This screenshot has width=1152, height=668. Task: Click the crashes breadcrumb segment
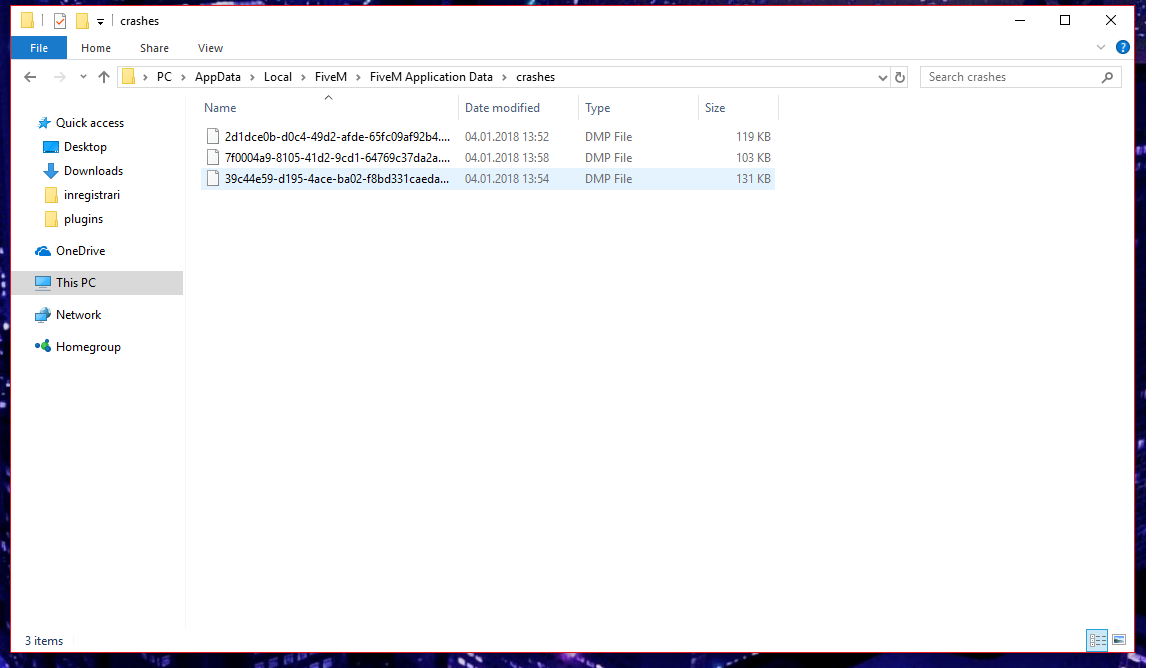[536, 77]
